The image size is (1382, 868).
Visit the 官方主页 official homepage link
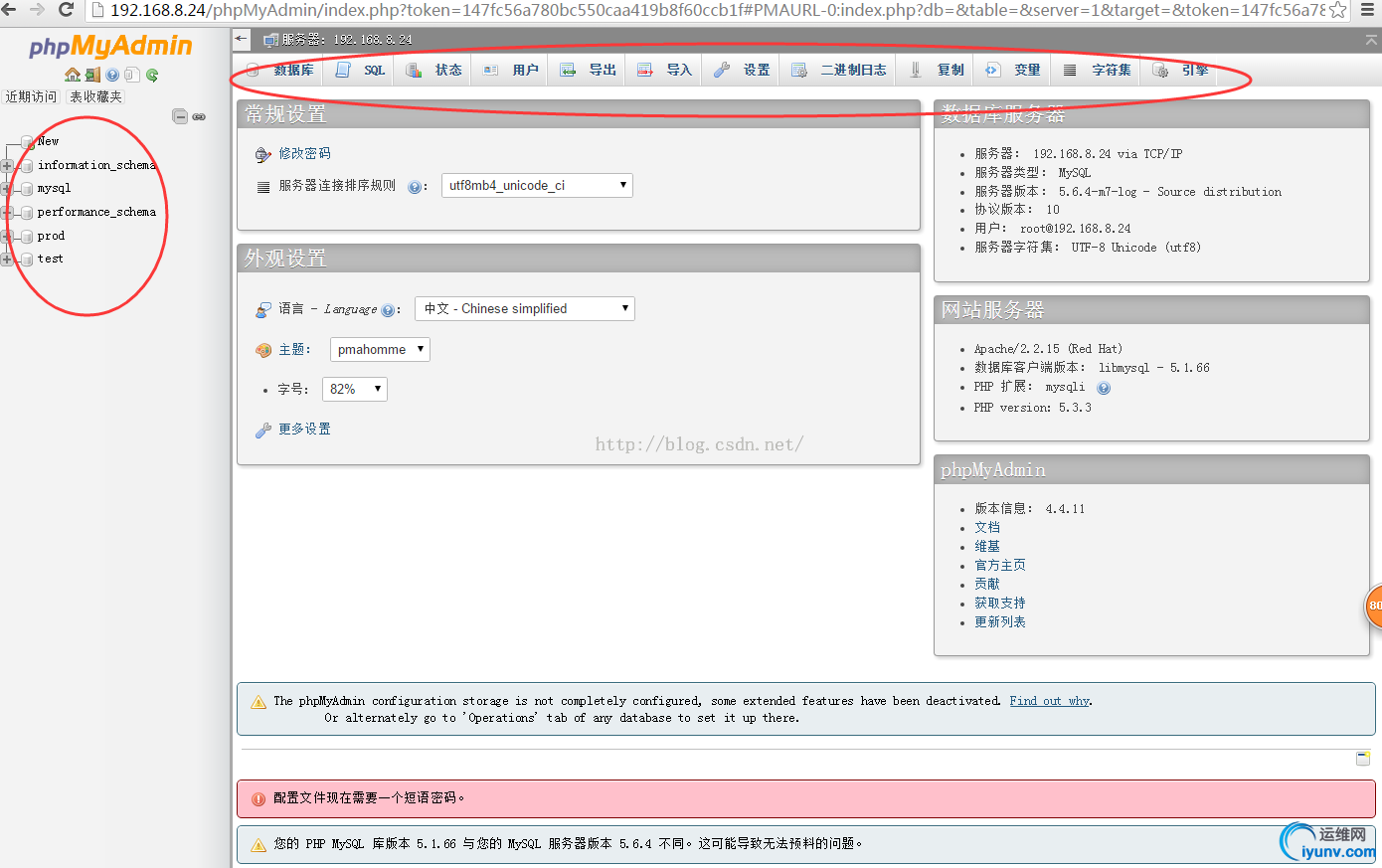pyautogui.click(x=1000, y=566)
